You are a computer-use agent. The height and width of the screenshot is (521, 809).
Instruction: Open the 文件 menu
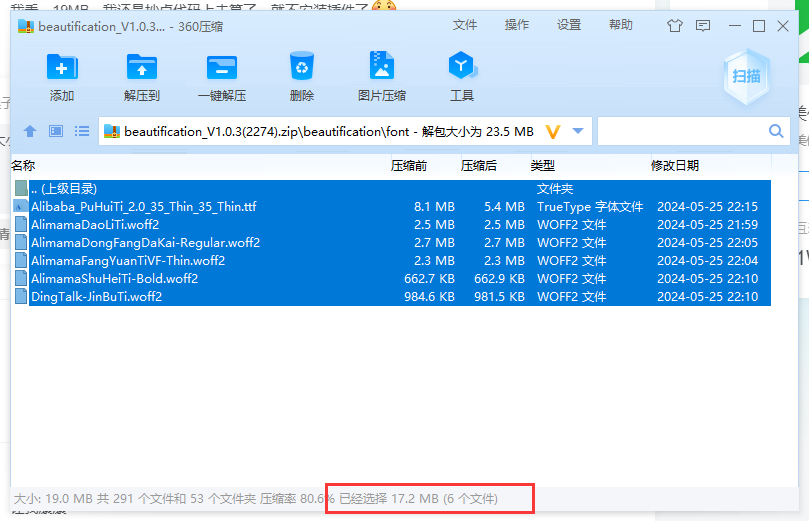465,25
